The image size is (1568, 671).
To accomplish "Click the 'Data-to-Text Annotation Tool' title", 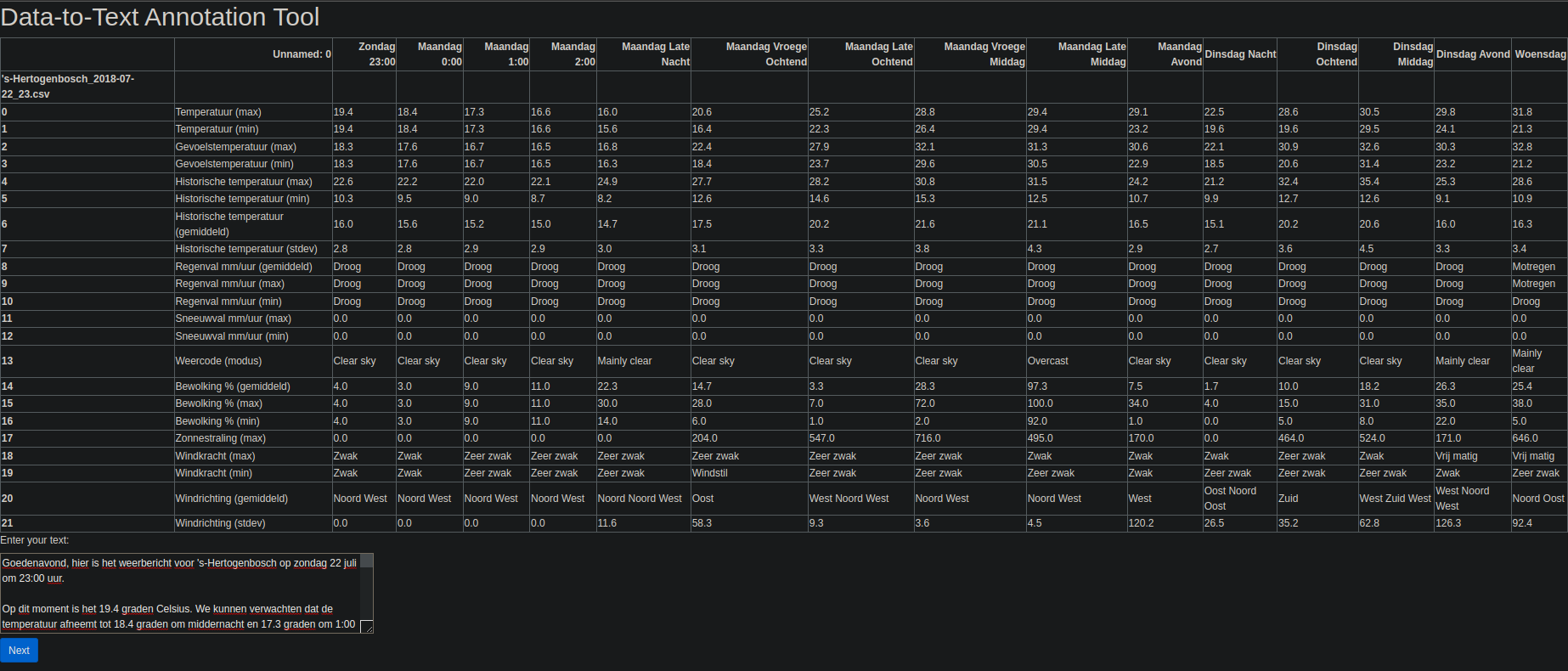I will pos(160,17).
